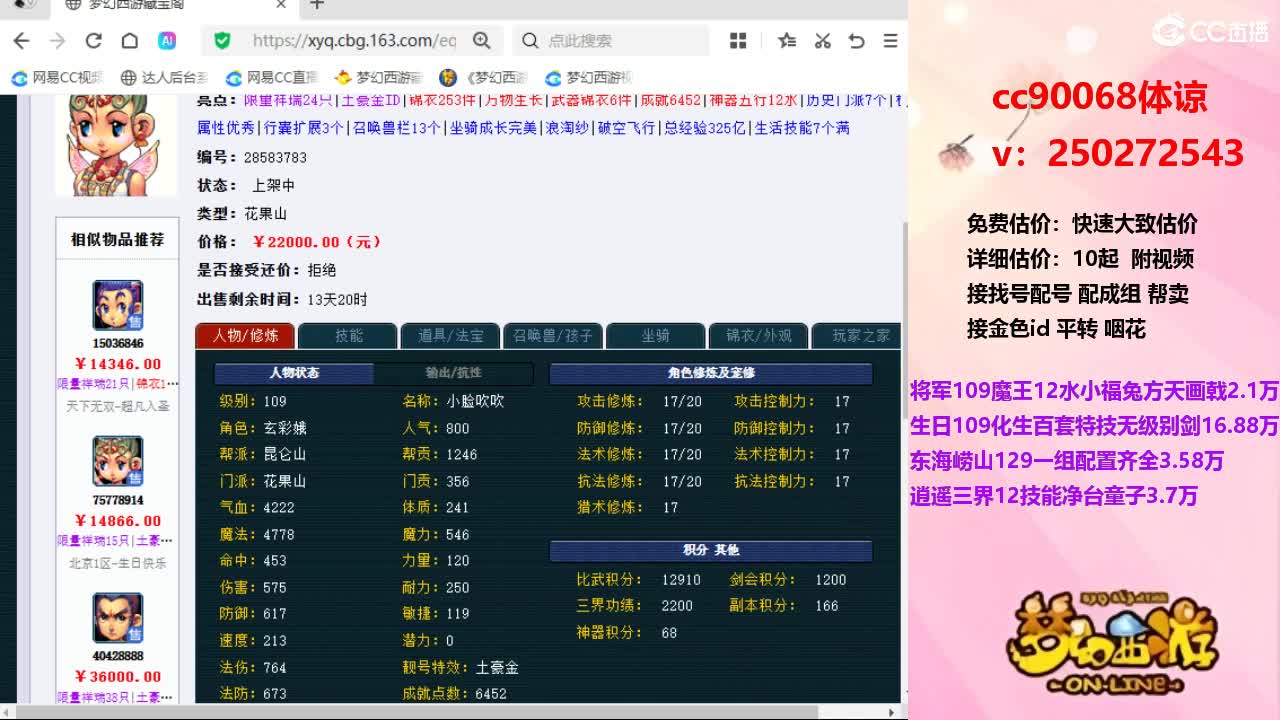Click the 属性优秀 highlight tag
The height and width of the screenshot is (720, 1280).
(x=226, y=128)
